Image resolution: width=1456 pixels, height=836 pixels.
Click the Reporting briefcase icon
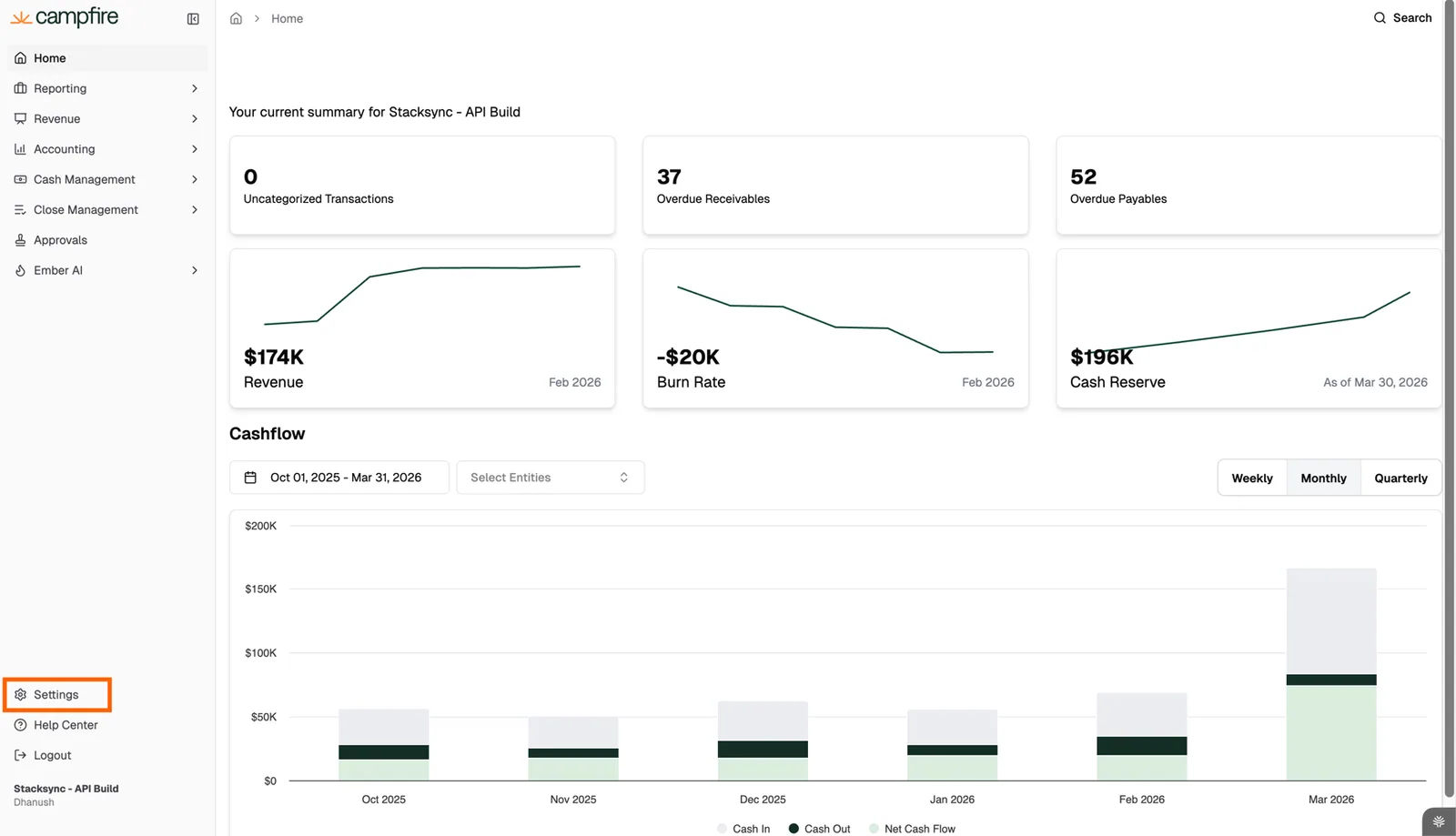coord(20,88)
